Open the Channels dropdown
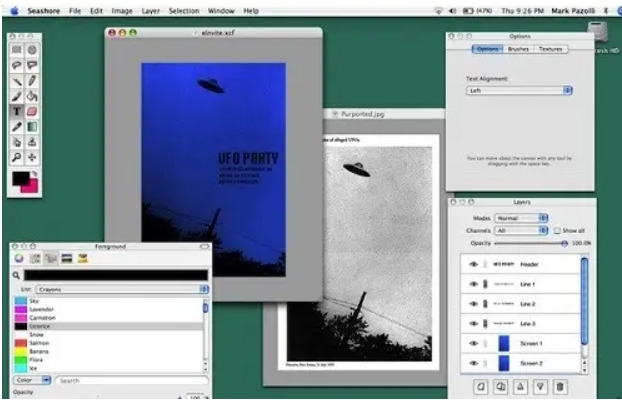Viewport: 622px width, 400px height. (521, 231)
